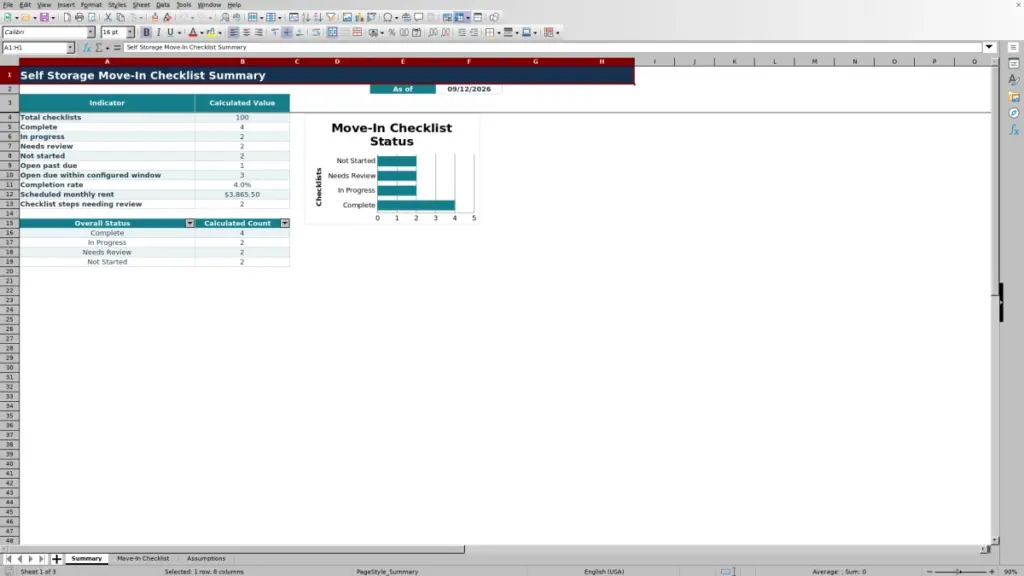Click the Zoom Out minus button
The width and height of the screenshot is (1024, 576).
(x=929, y=571)
